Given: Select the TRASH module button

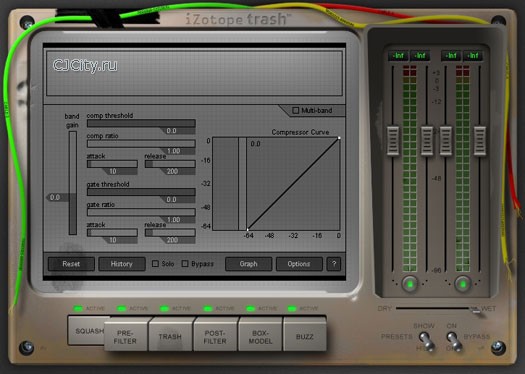Looking at the screenshot, I should pos(170,336).
